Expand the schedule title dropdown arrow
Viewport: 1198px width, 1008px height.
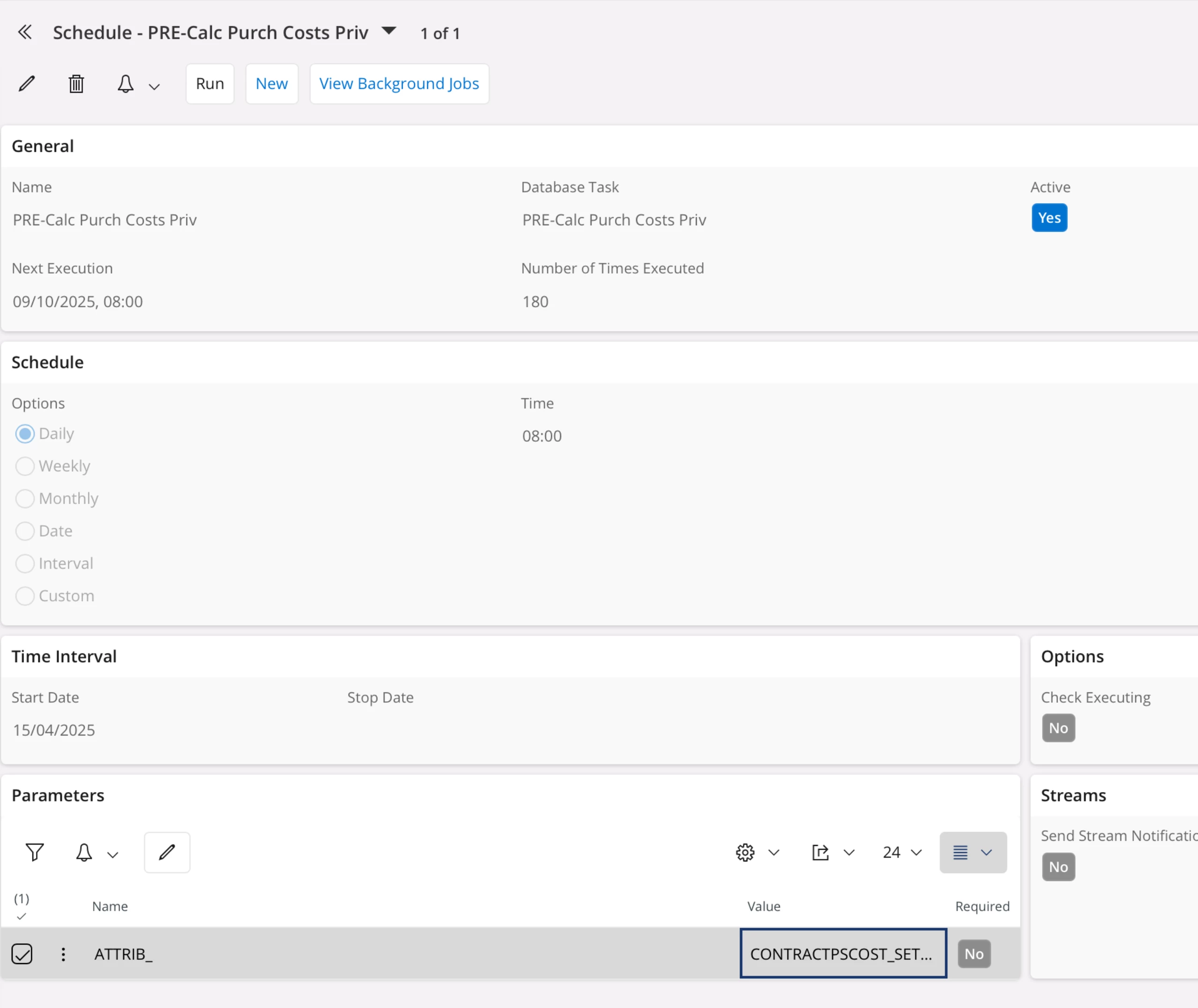click(388, 31)
